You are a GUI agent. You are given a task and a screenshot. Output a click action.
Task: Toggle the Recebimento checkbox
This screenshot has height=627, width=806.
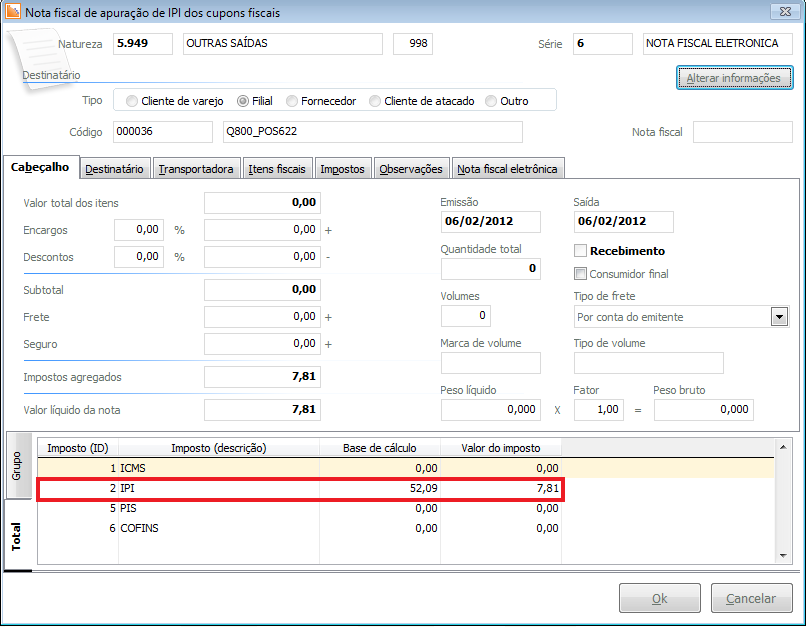580,251
